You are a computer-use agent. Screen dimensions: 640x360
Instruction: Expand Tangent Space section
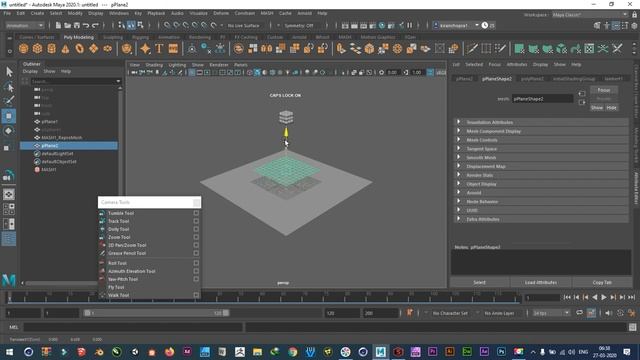pyautogui.click(x=541, y=149)
